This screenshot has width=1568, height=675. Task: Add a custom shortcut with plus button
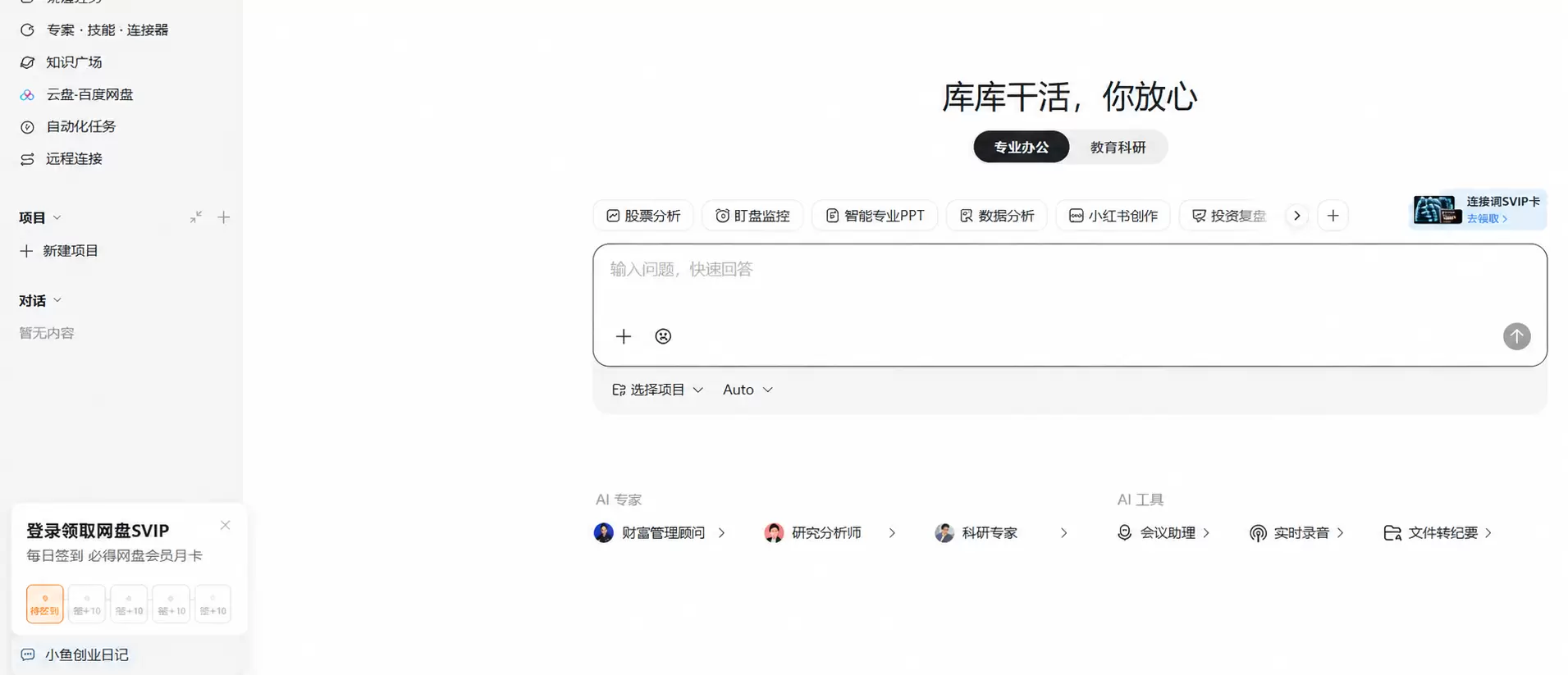click(x=1333, y=216)
